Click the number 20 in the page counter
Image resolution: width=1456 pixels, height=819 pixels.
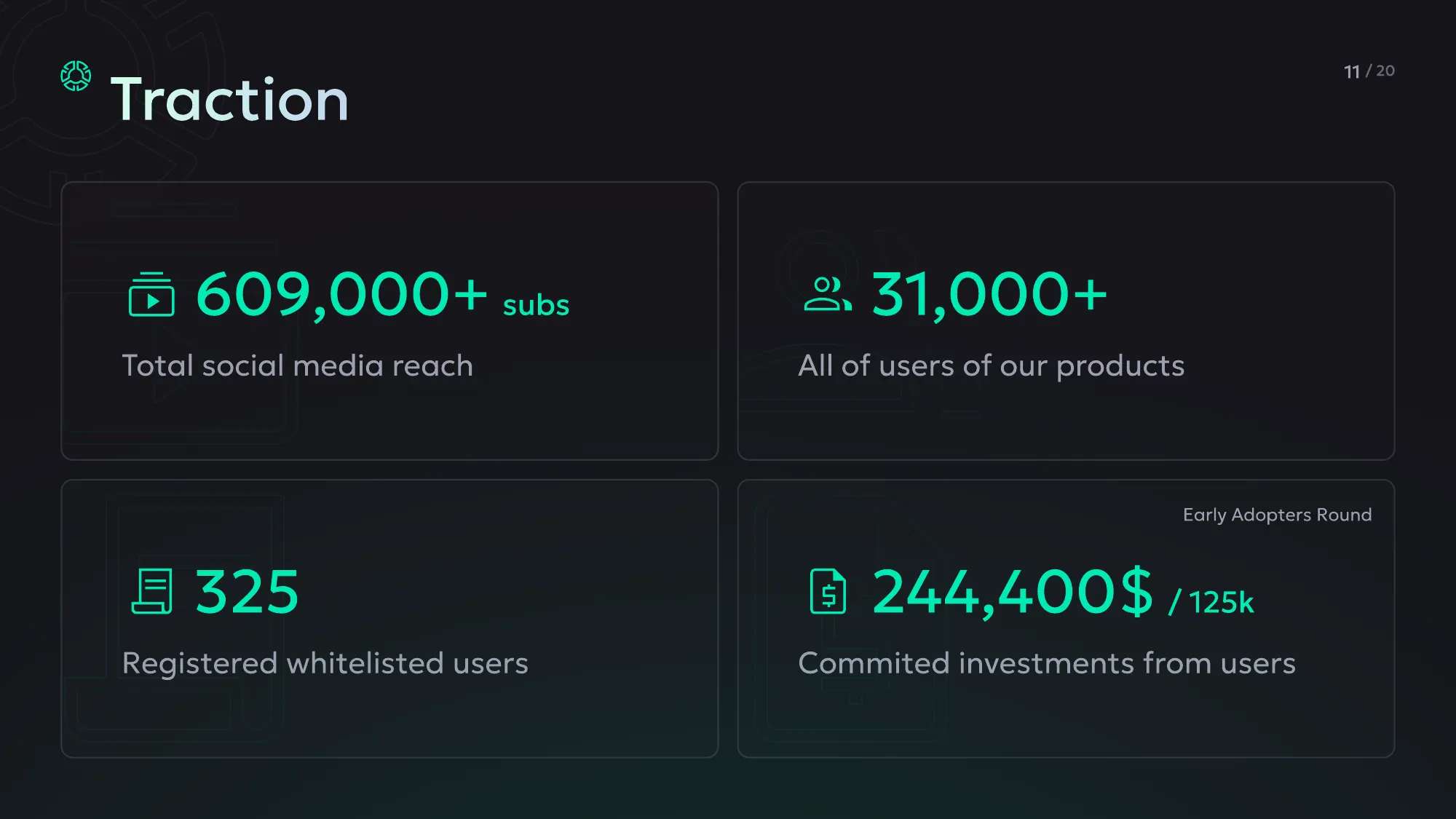1385,71
